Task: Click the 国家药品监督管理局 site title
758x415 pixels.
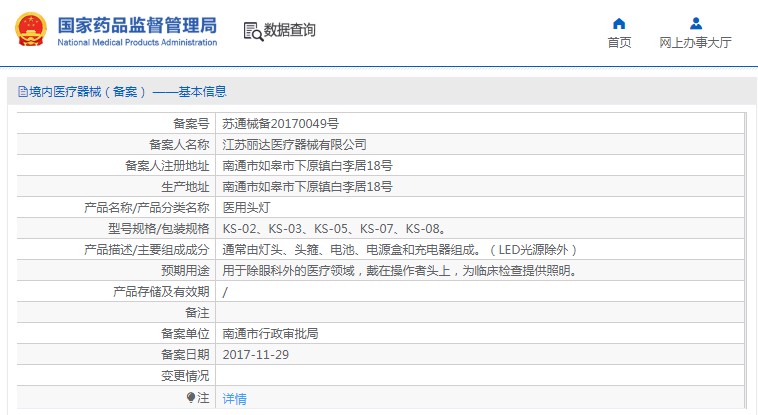Action: click(136, 24)
